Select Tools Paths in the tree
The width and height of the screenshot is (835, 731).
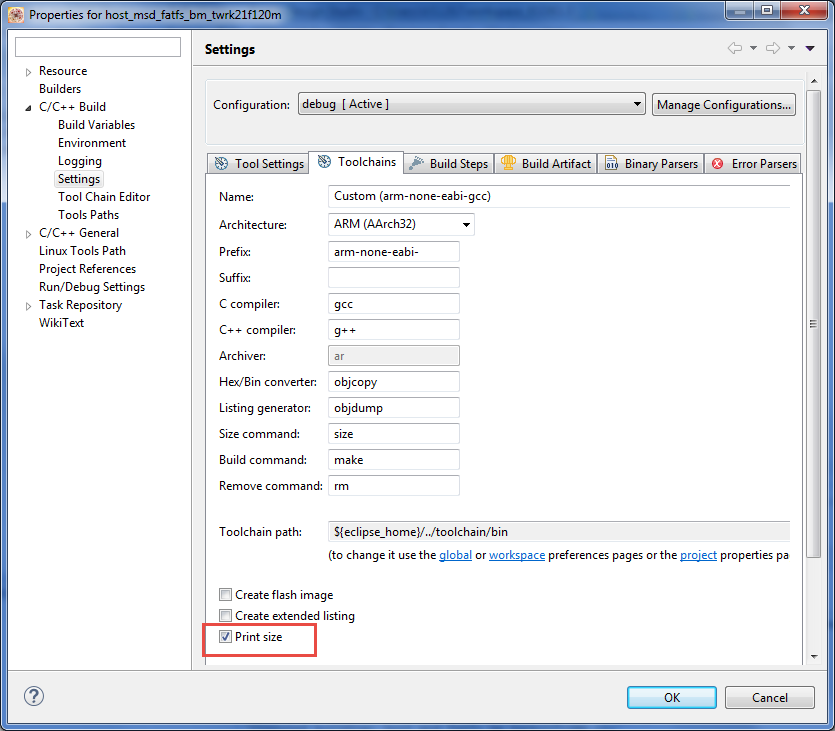coord(88,215)
